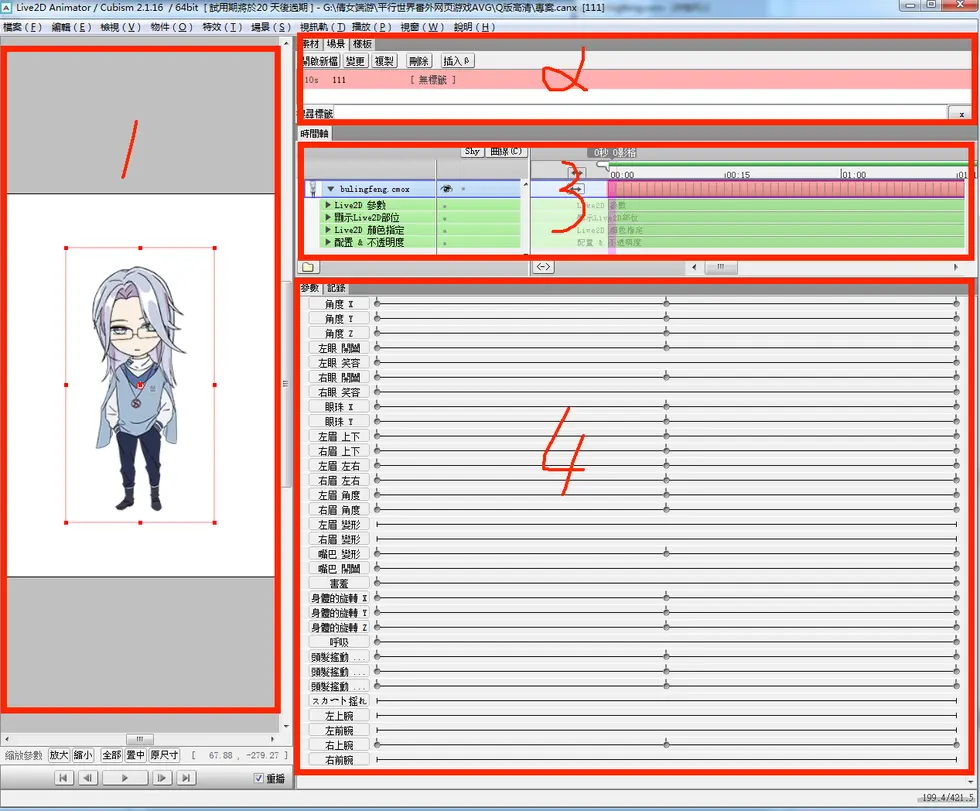Image resolution: width=980 pixels, height=811 pixels.
Task: Toggle the Shy button
Action: pyautogui.click(x=472, y=151)
